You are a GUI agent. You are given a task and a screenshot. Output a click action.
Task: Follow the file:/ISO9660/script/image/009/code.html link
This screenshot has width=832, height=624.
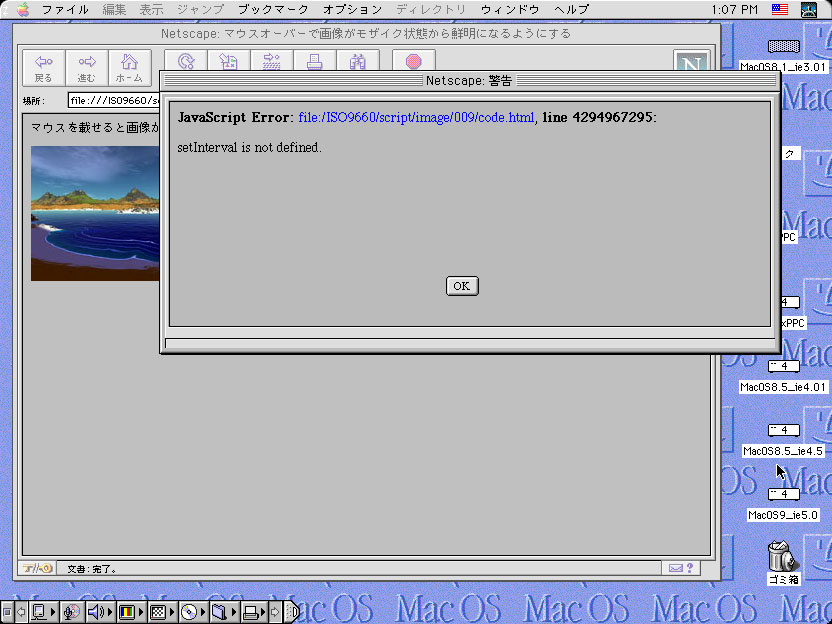(416, 117)
